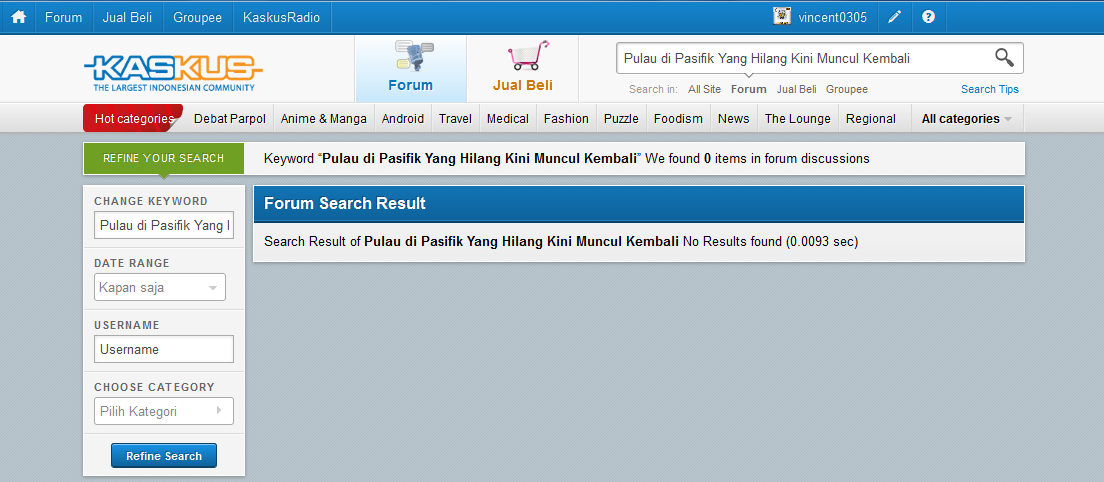Click the Hot categories red label

click(x=133, y=118)
